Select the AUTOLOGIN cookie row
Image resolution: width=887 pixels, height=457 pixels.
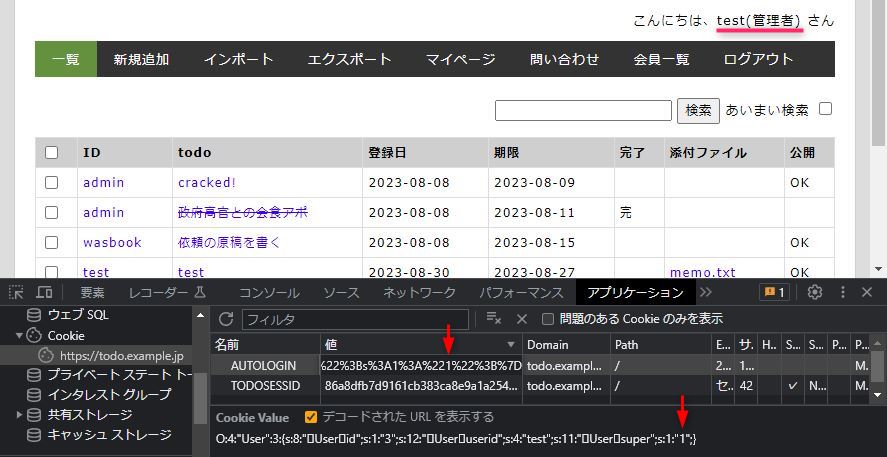540,365
